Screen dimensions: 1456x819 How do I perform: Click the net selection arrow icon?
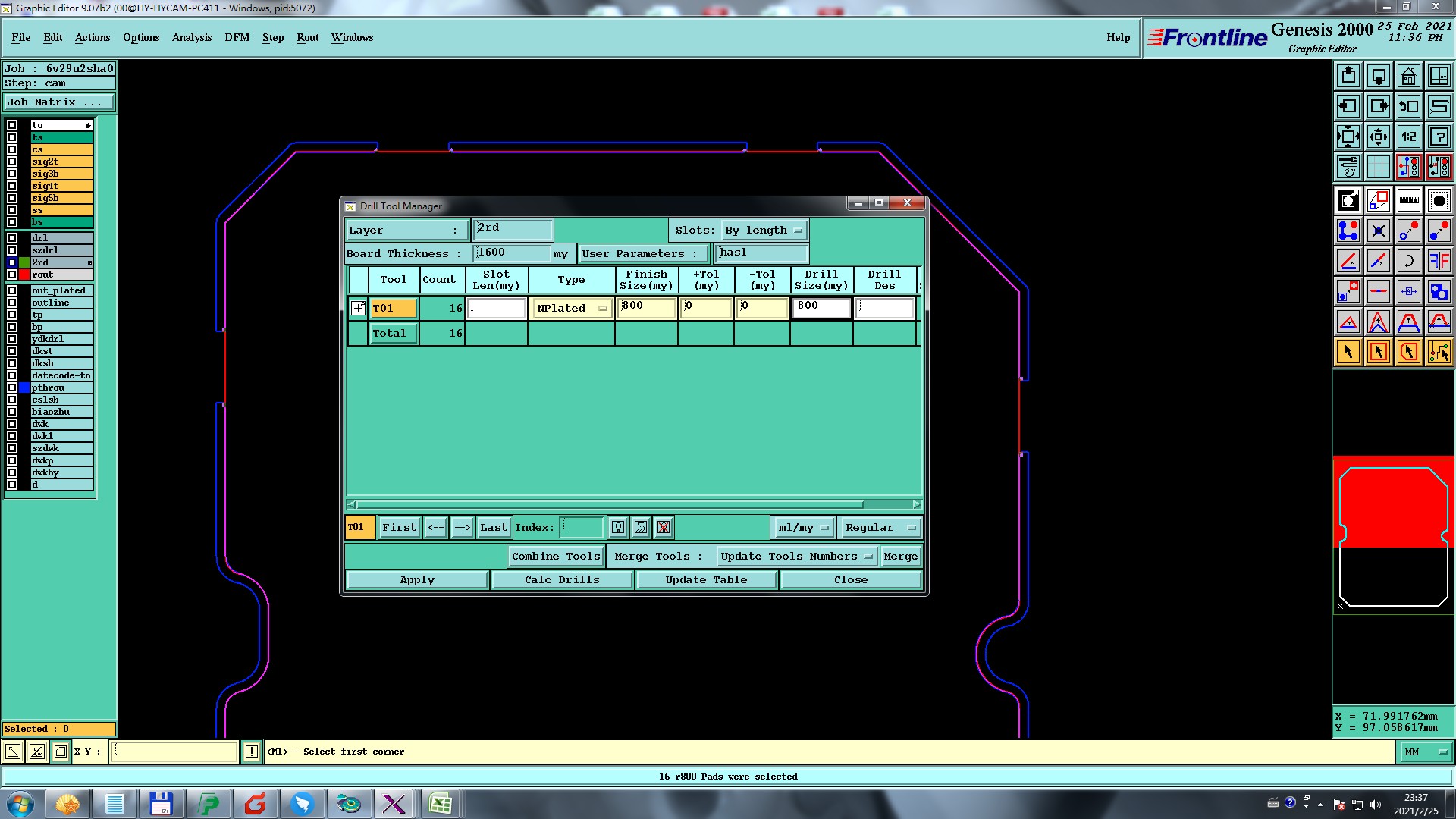pos(1439,352)
